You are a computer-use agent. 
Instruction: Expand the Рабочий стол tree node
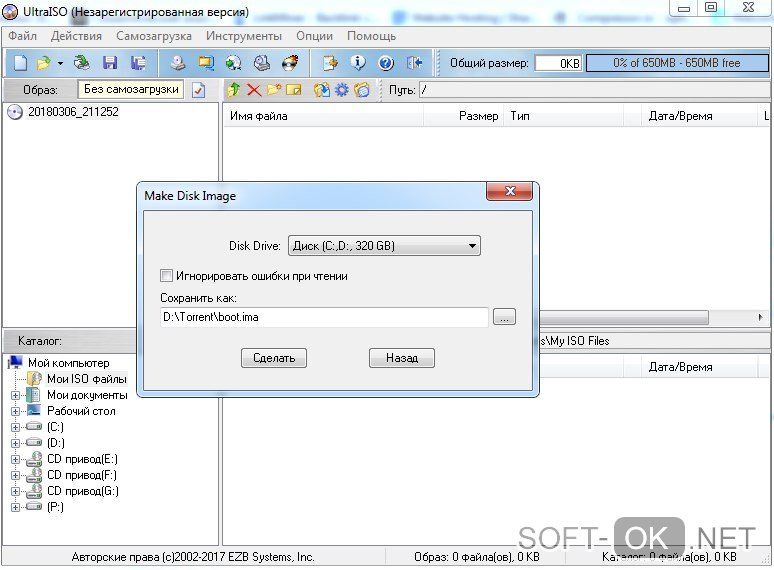pos(15,411)
